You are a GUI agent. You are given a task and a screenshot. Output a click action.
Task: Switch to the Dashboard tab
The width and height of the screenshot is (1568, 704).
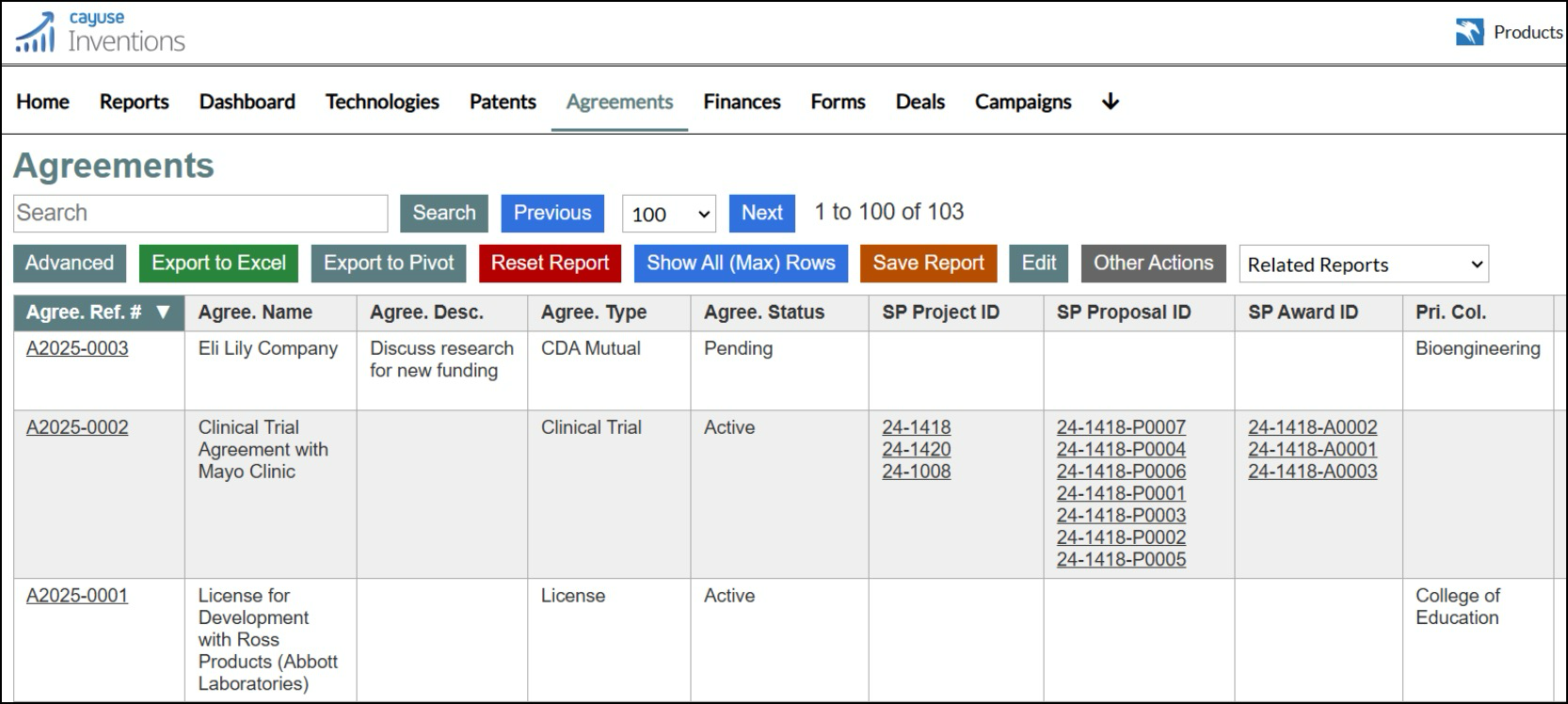pos(248,102)
